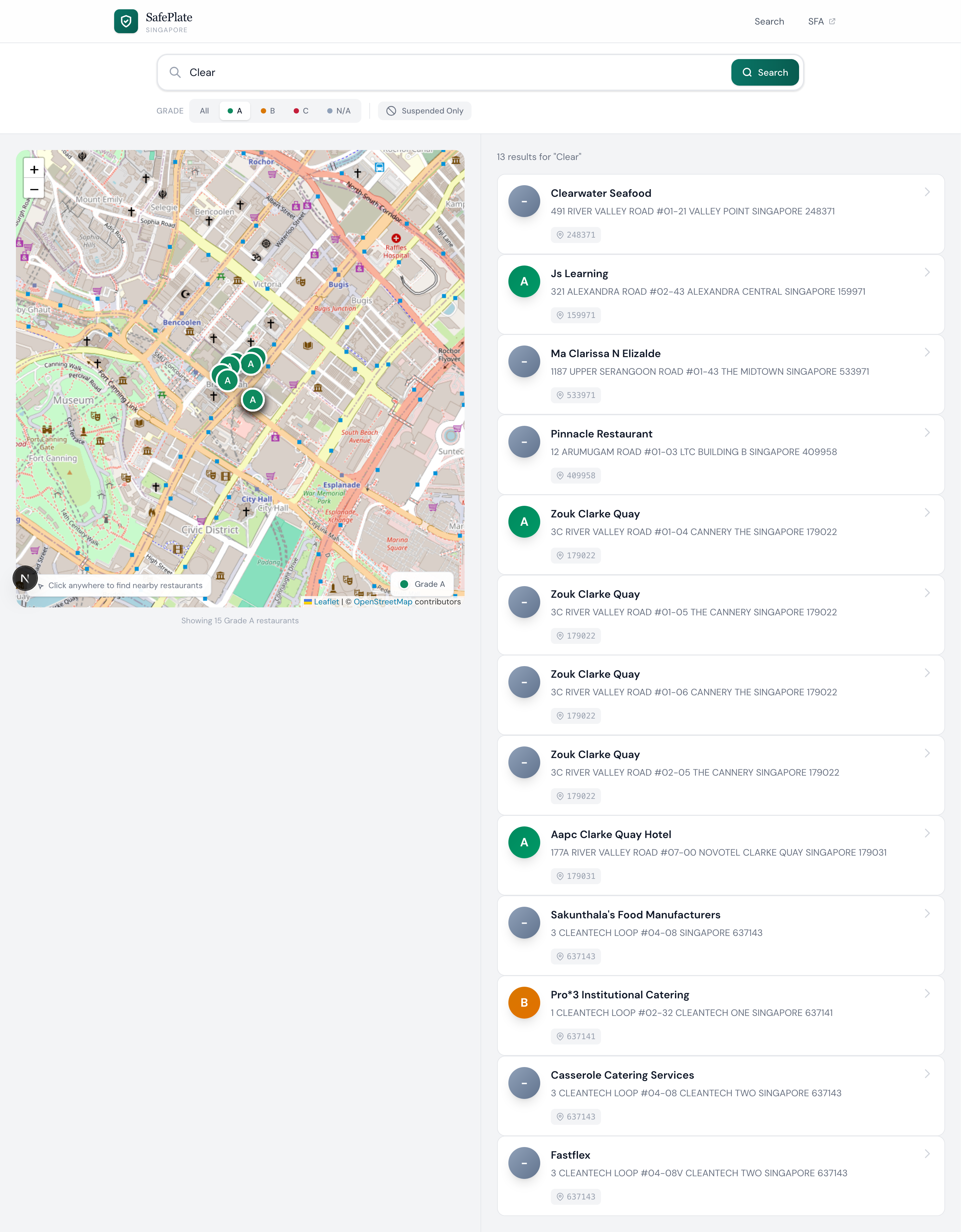The height and width of the screenshot is (1232, 961).
Task: Click the orange B badge for Pro*3 Institutional Catering
Action: (x=524, y=1003)
